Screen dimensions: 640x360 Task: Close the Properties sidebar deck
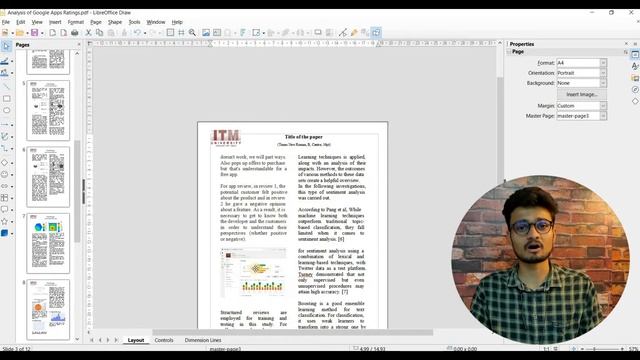click(x=627, y=44)
